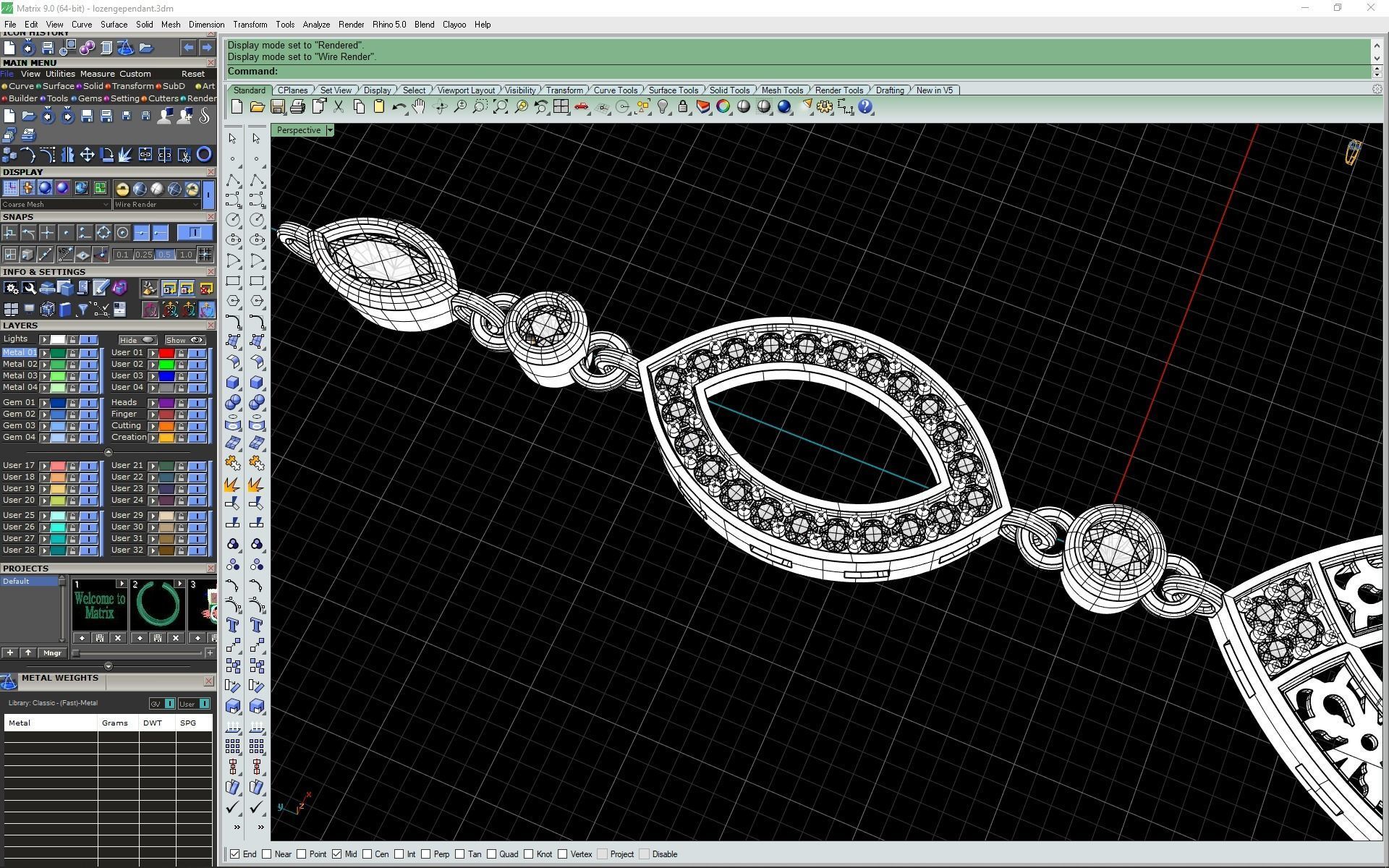Click Reset in the Main Menu
Viewport: 1389px width, 868px height.
[193, 74]
